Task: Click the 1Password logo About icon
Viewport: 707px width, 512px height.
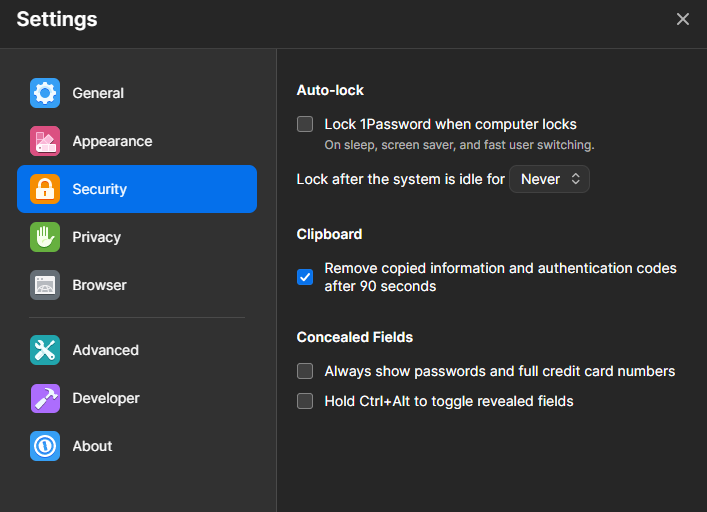Action: click(x=45, y=446)
